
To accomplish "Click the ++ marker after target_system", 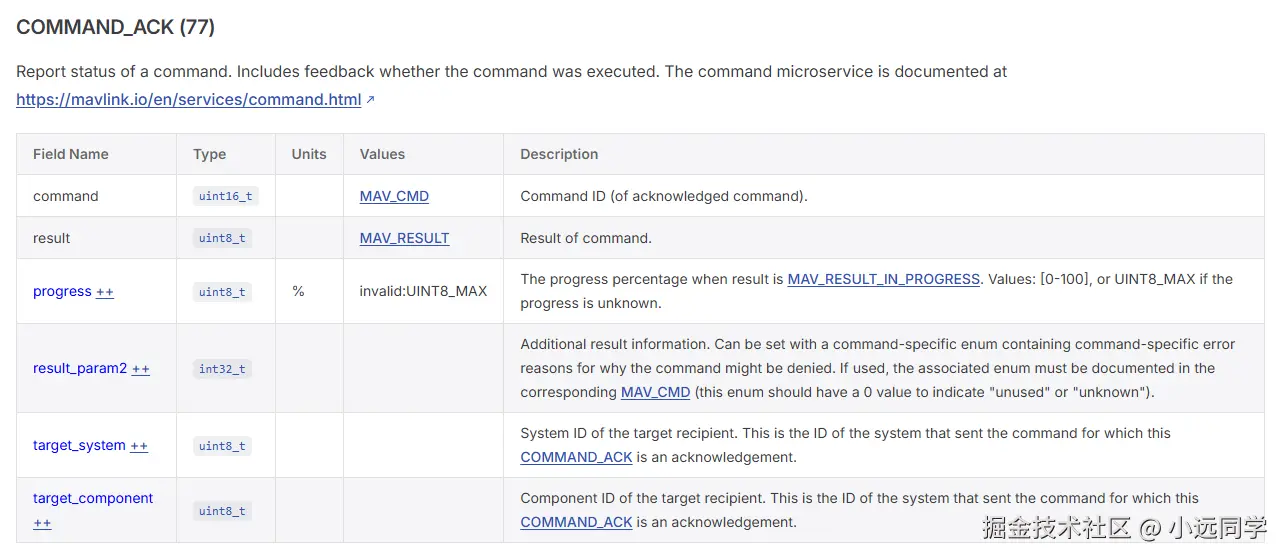I will click(139, 446).
